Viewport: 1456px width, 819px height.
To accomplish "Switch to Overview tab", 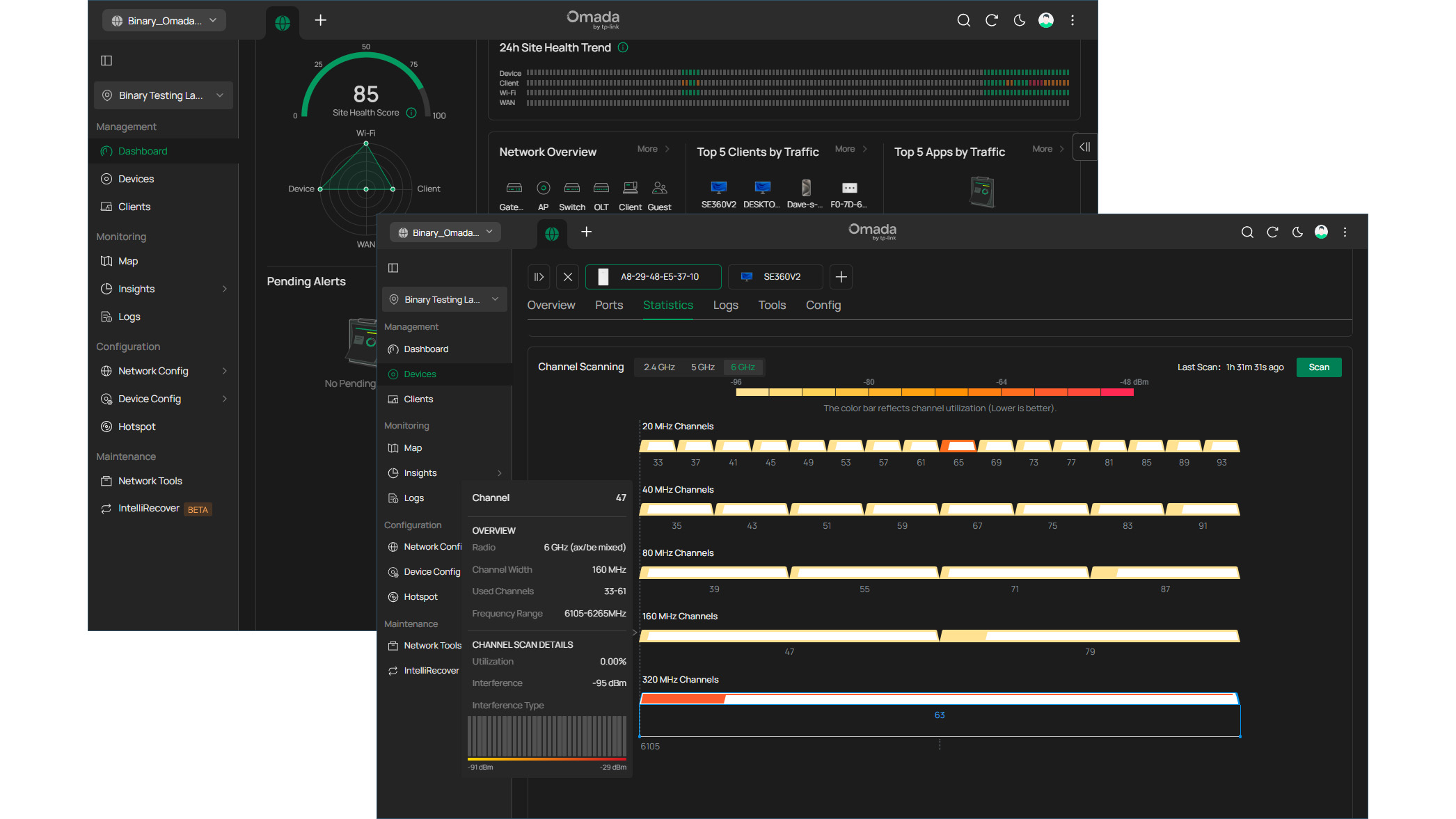I will 551,305.
